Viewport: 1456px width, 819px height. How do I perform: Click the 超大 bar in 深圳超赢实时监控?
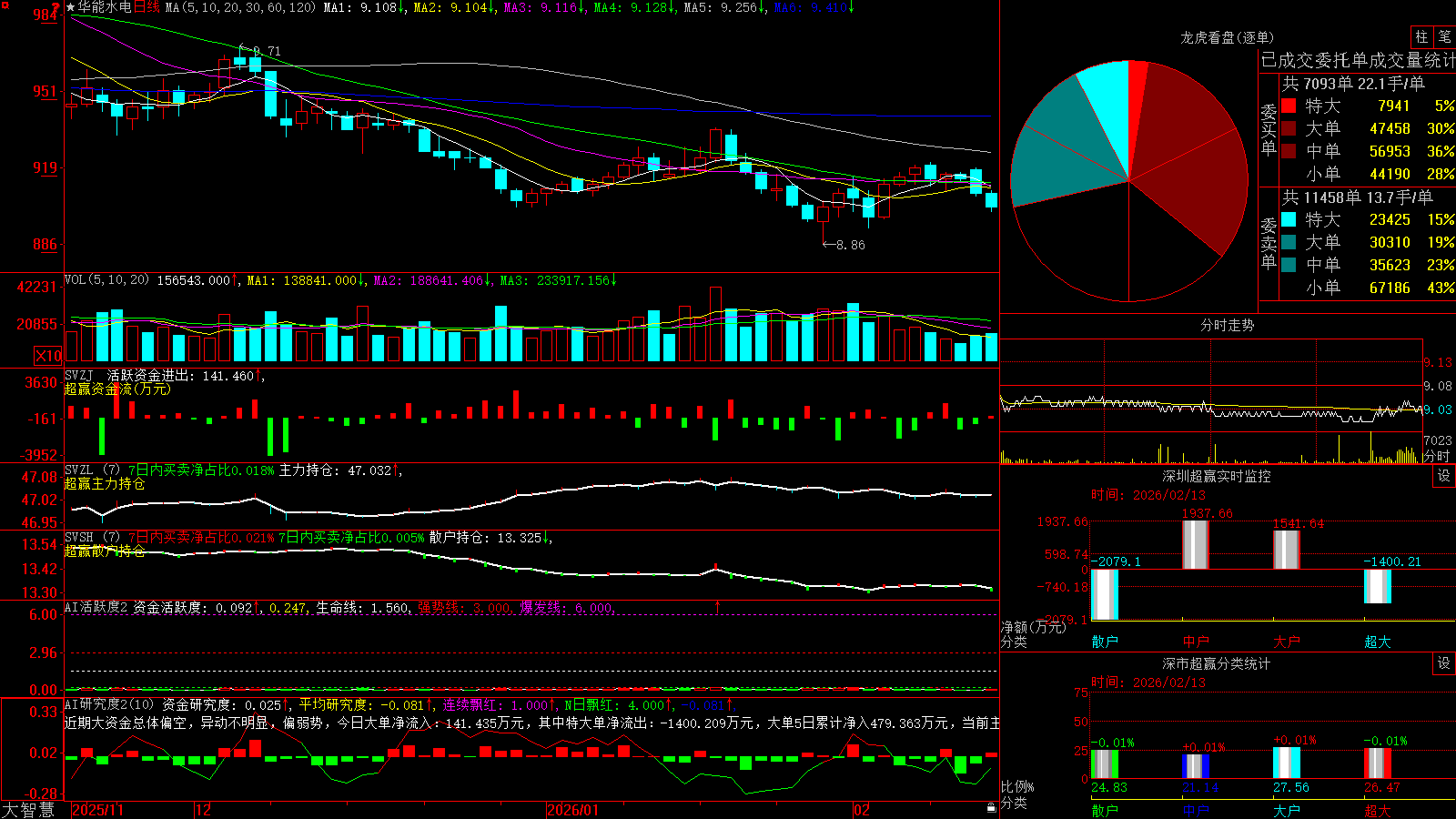(1378, 586)
